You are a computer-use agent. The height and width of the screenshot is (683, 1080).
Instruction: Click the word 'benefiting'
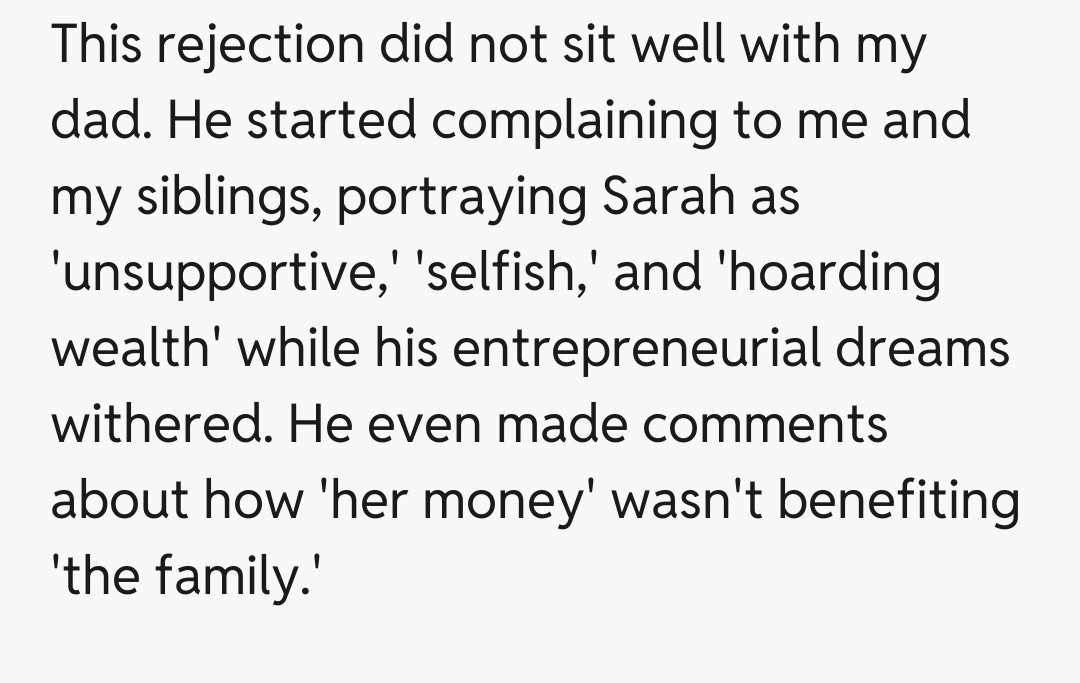899,499
